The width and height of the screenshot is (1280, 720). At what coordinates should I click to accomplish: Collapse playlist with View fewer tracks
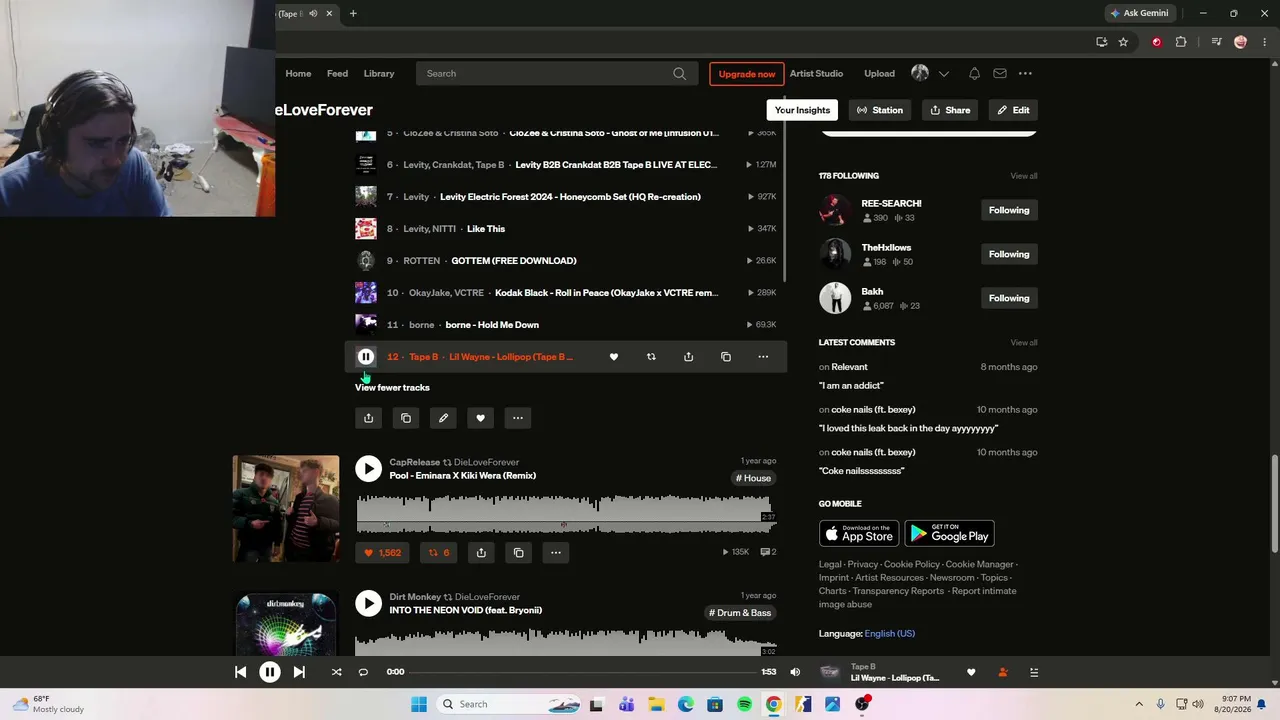[392, 388]
